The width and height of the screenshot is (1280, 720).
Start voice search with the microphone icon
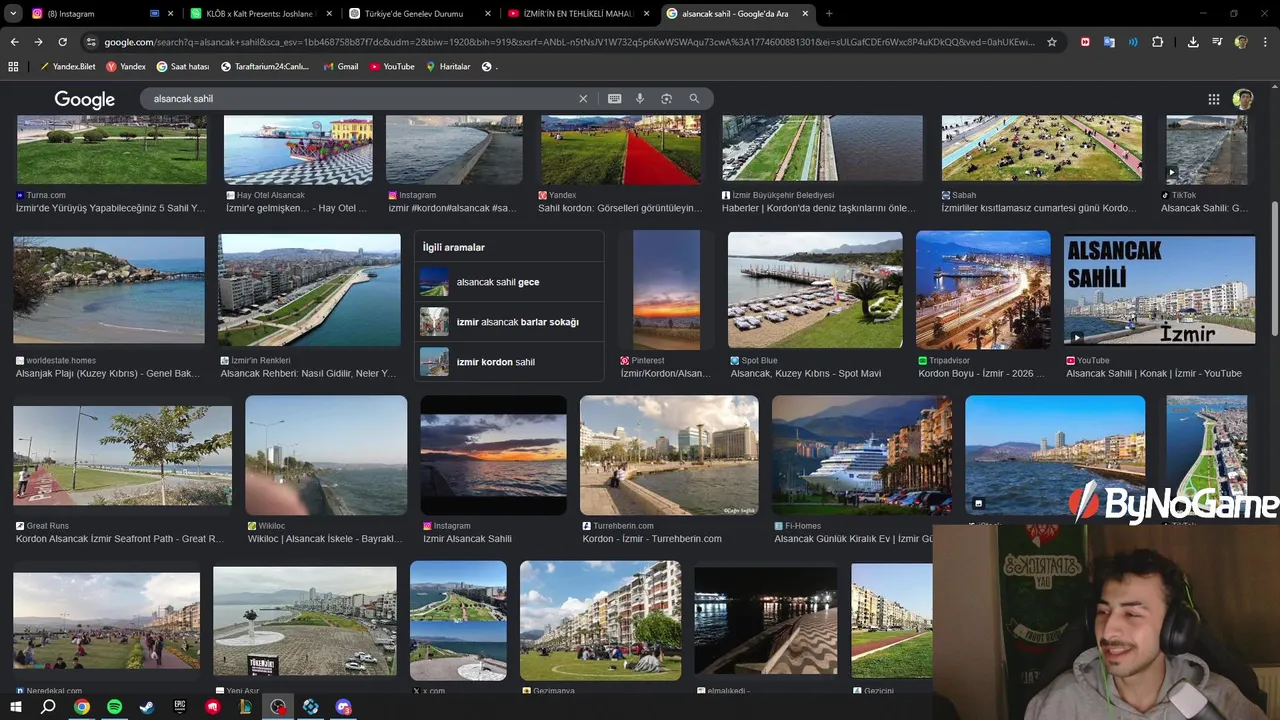click(640, 99)
